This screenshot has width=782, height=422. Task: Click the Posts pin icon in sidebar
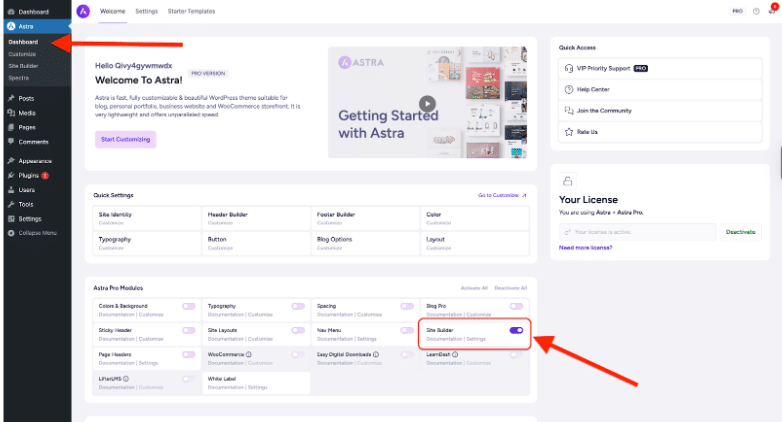tap(11, 98)
